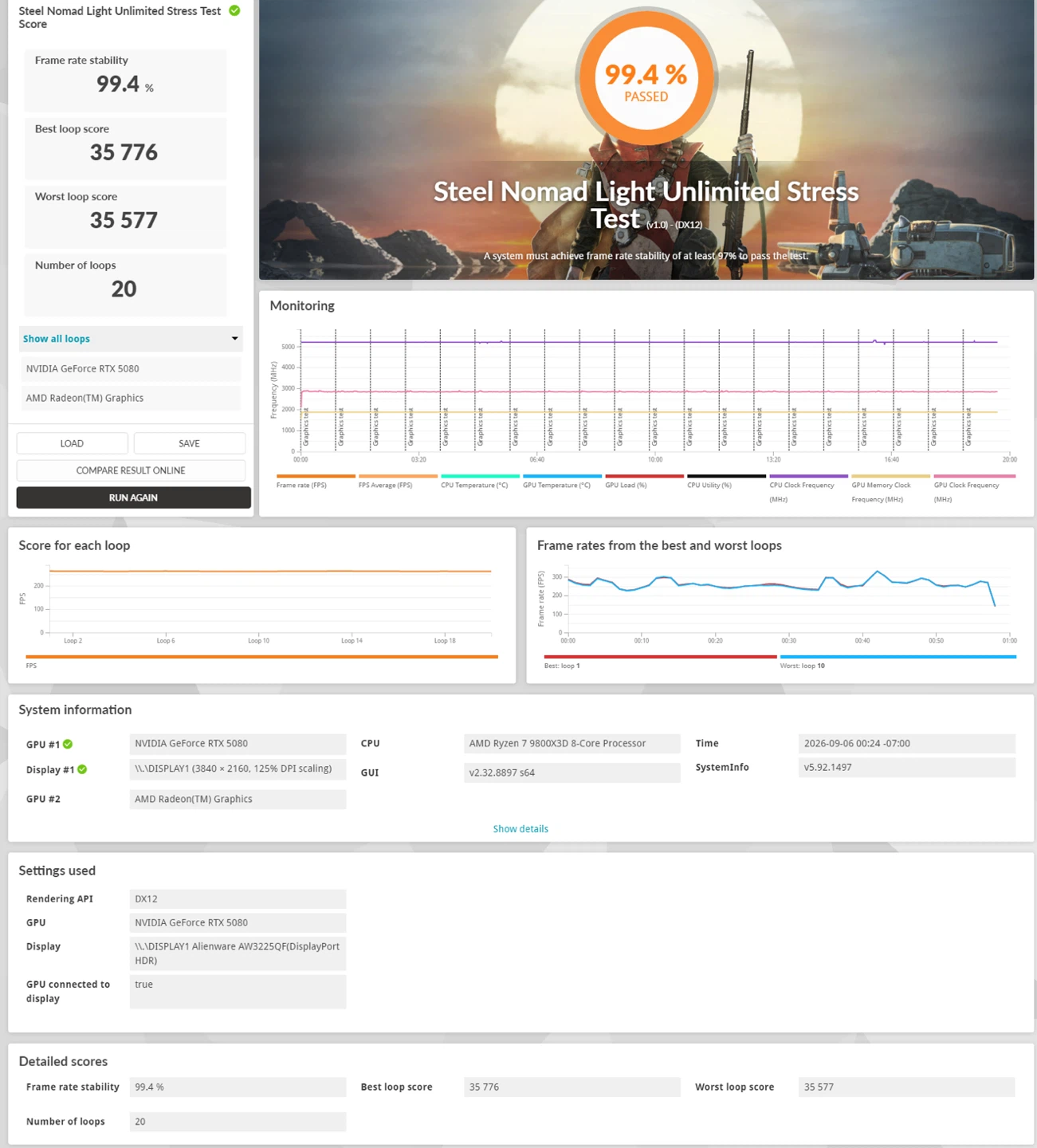Open COMPARE RESULT ONLINE
The width and height of the screenshot is (1037, 1148).
point(131,470)
